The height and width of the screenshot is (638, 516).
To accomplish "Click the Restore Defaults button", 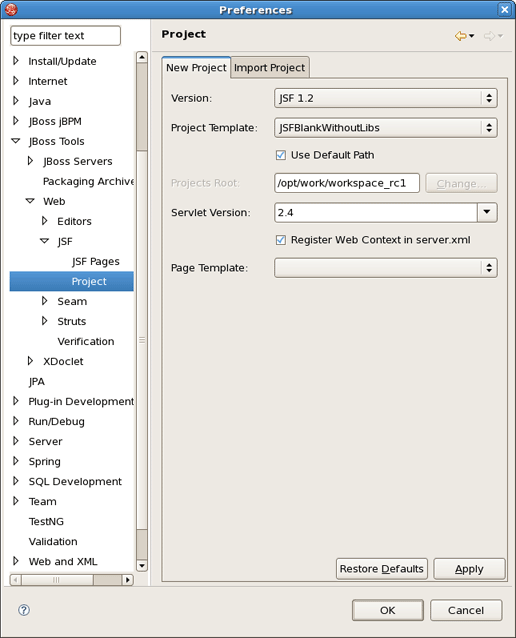I will [x=382, y=568].
